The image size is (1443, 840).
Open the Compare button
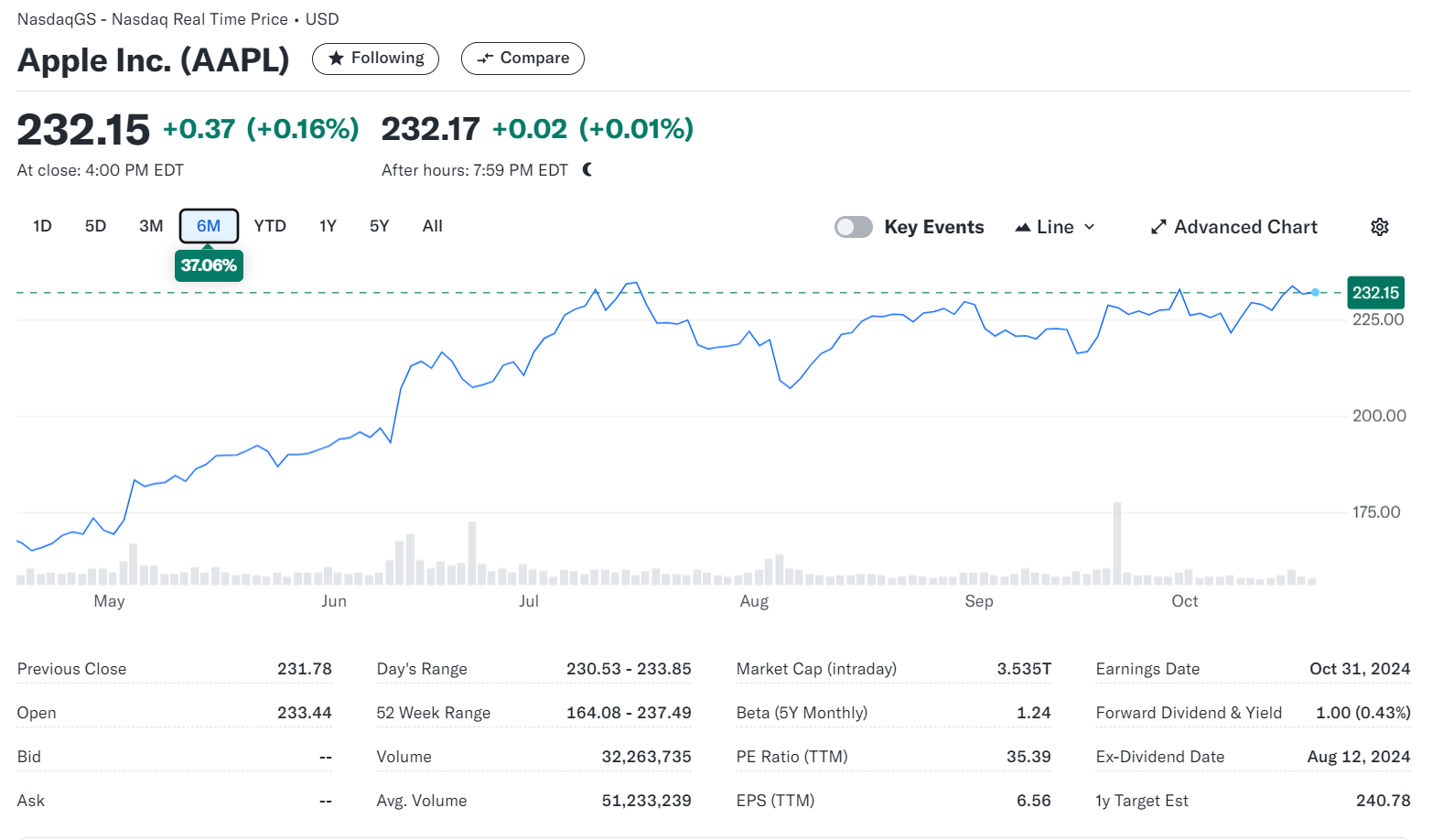click(x=522, y=59)
